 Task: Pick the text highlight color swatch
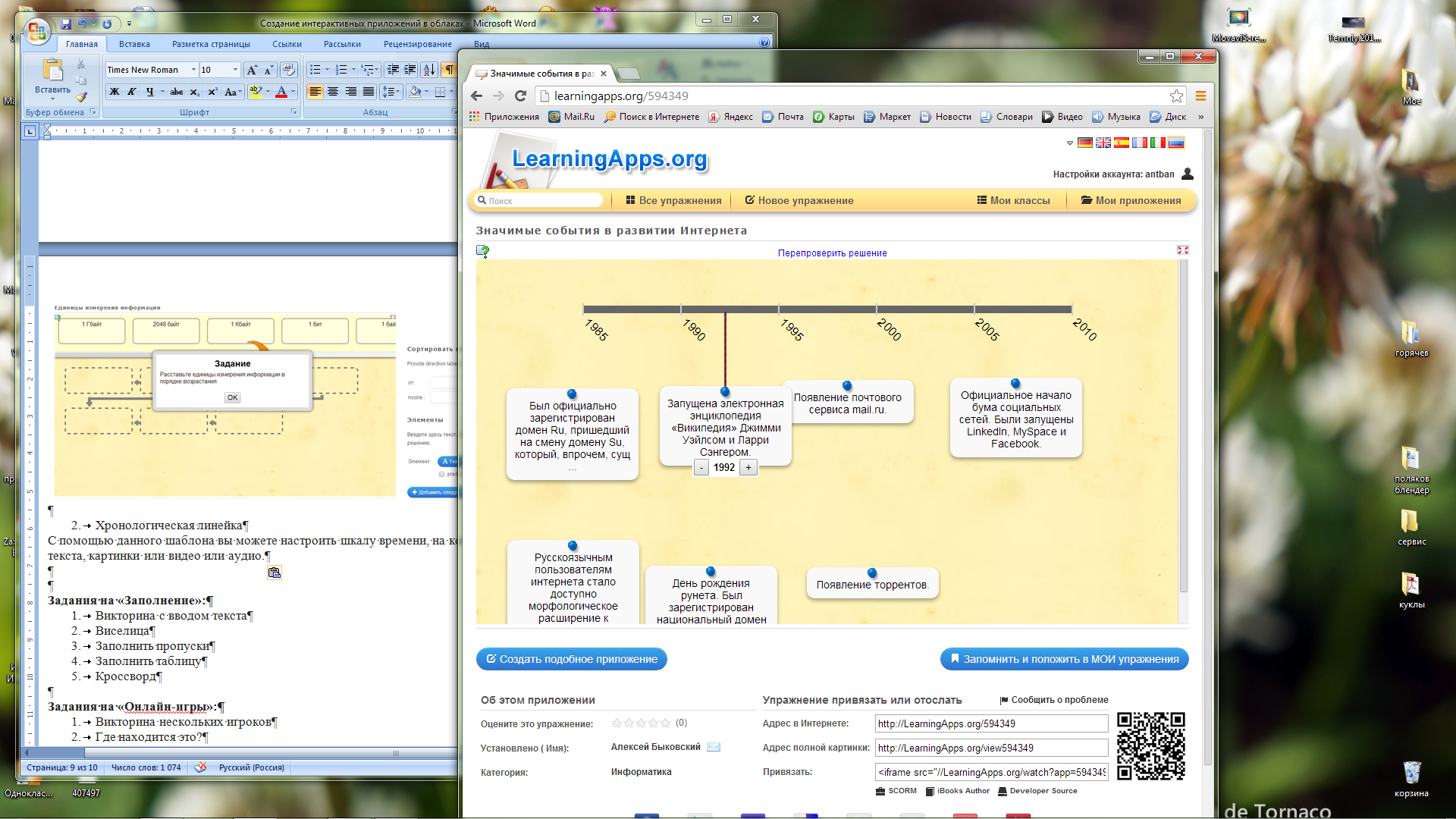coord(256,92)
